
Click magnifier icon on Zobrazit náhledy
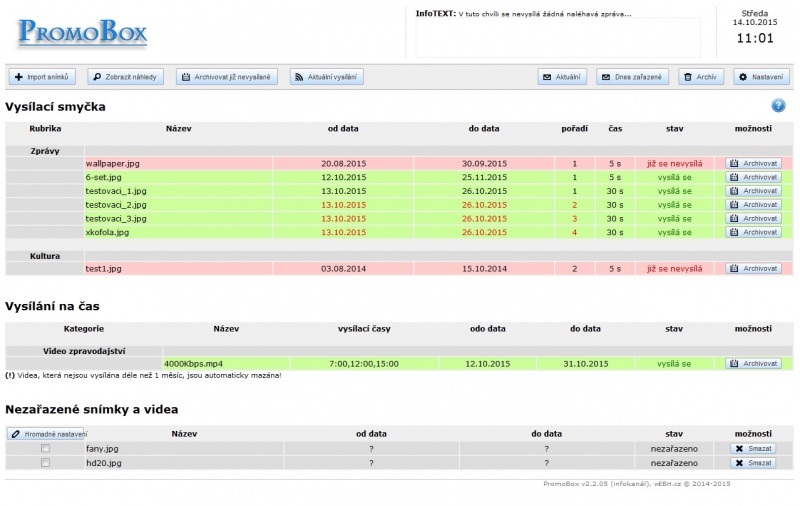[97, 77]
